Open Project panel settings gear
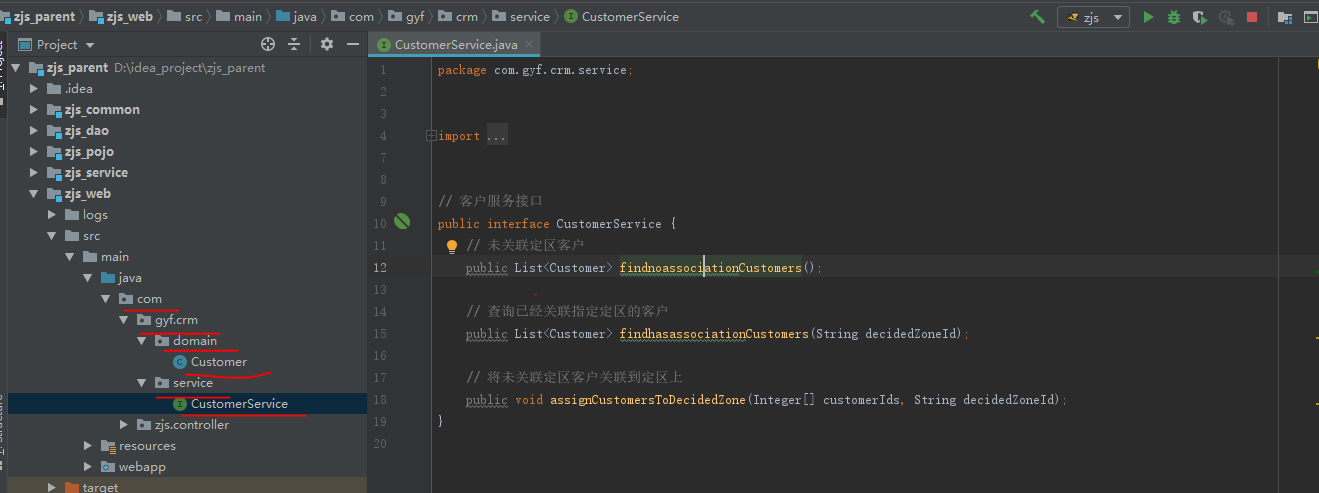 click(327, 44)
